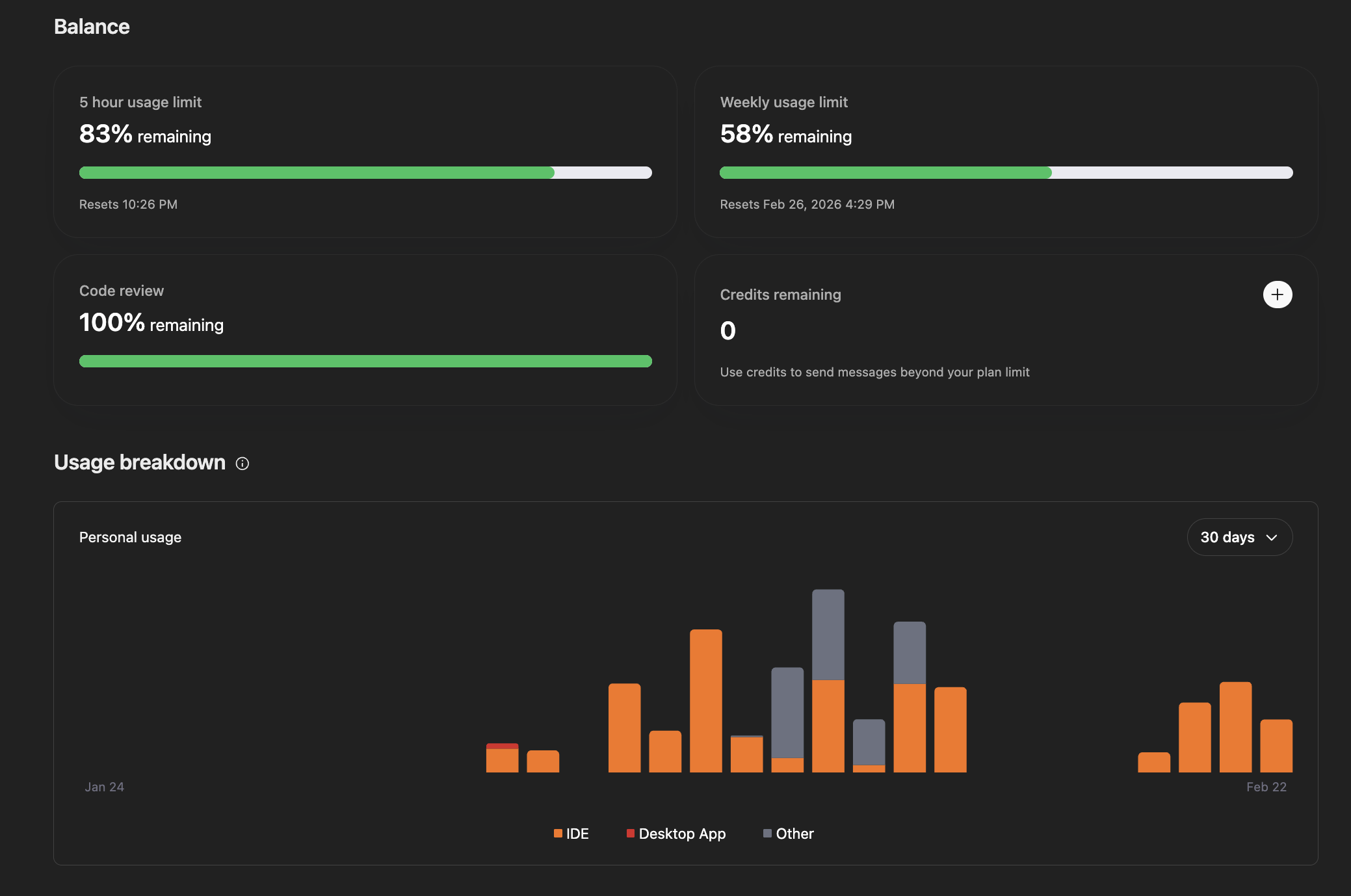Image resolution: width=1351 pixels, height=896 pixels.
Task: Click the tallest bar's gray Other segment
Action: coord(828,634)
